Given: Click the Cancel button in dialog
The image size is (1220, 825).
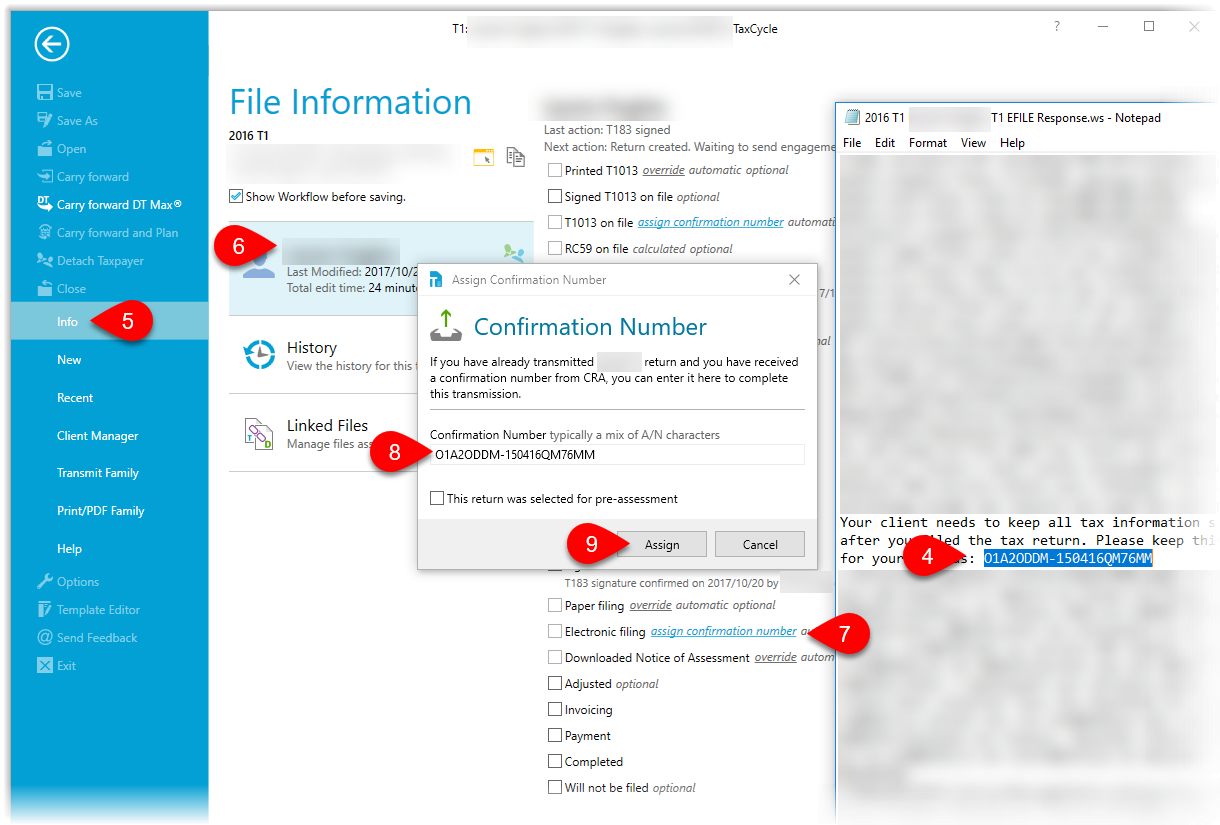Looking at the screenshot, I should point(760,544).
